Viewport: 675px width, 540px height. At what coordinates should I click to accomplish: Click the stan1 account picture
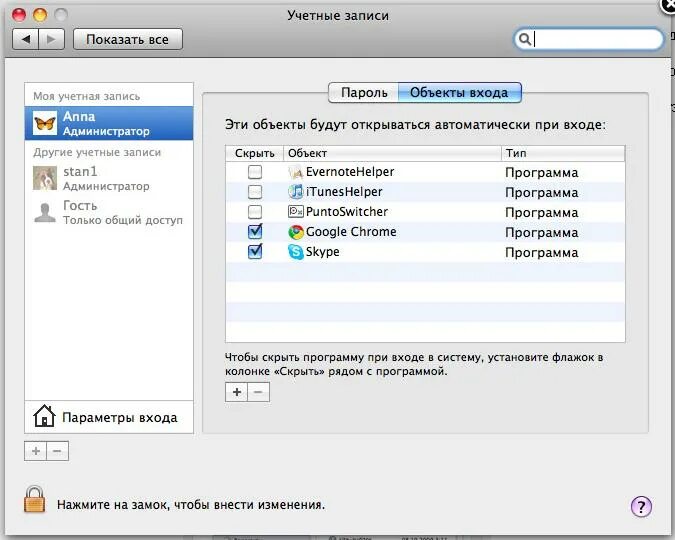click(45, 179)
